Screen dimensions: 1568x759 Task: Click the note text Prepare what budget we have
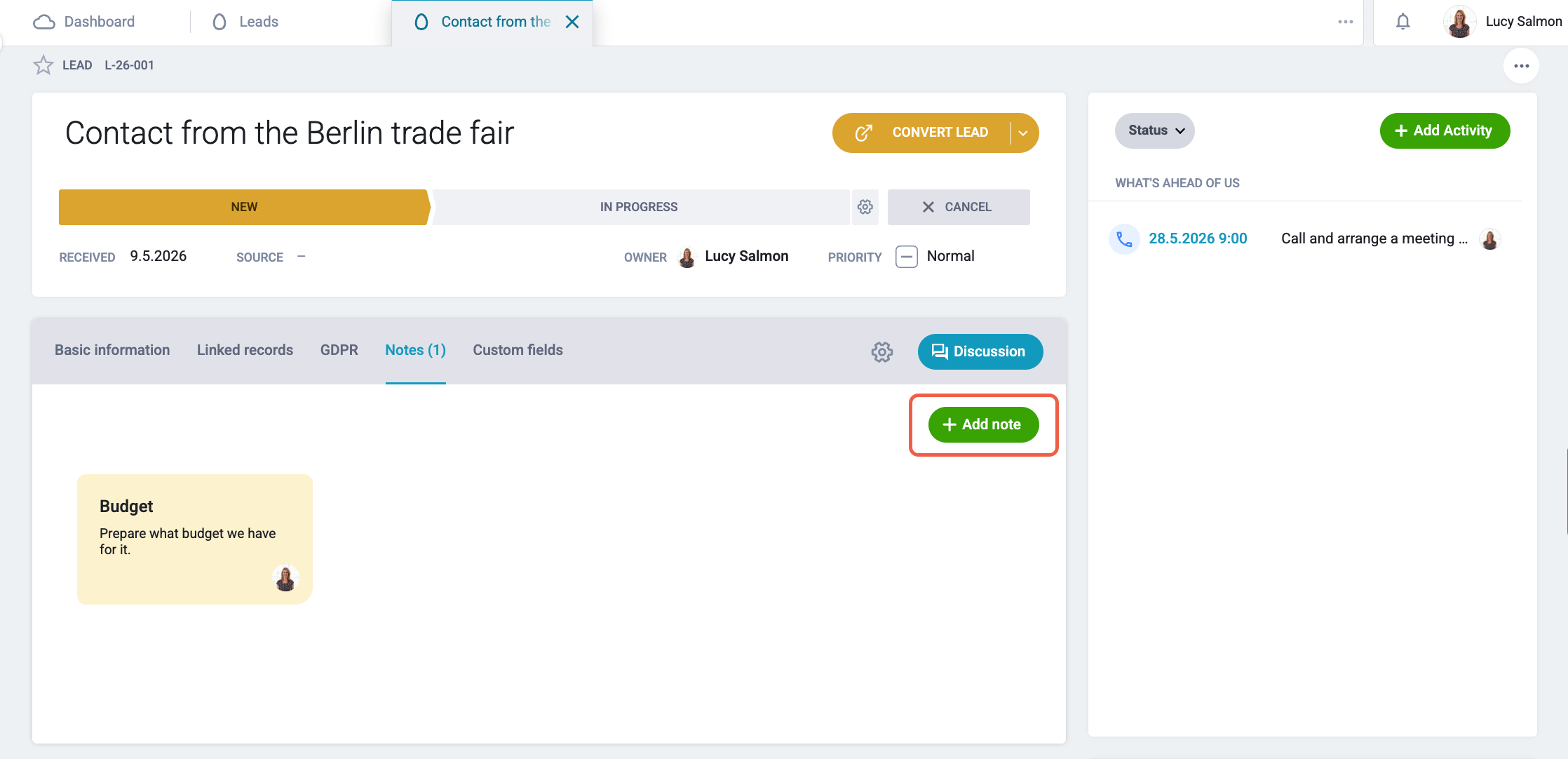[187, 541]
